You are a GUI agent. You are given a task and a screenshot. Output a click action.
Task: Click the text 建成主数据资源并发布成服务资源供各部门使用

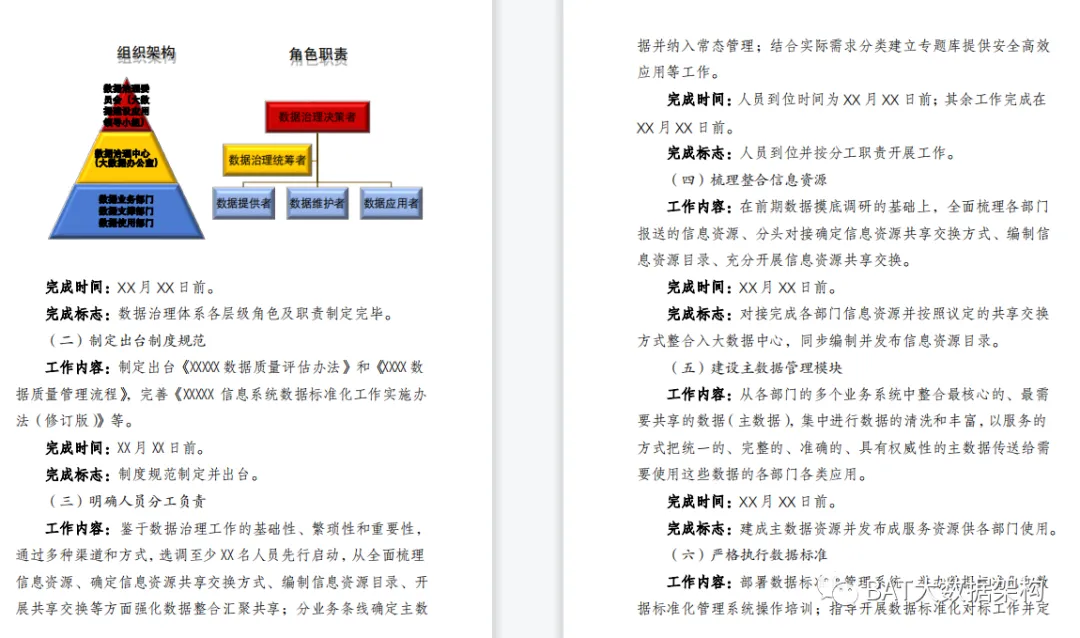coord(899,529)
